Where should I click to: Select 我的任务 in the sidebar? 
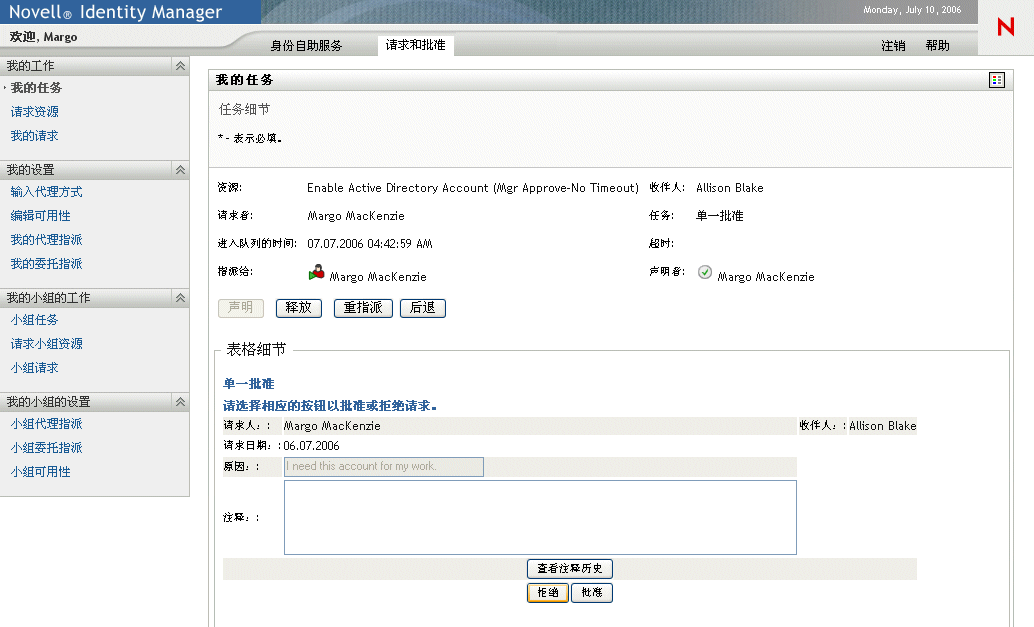coord(36,88)
